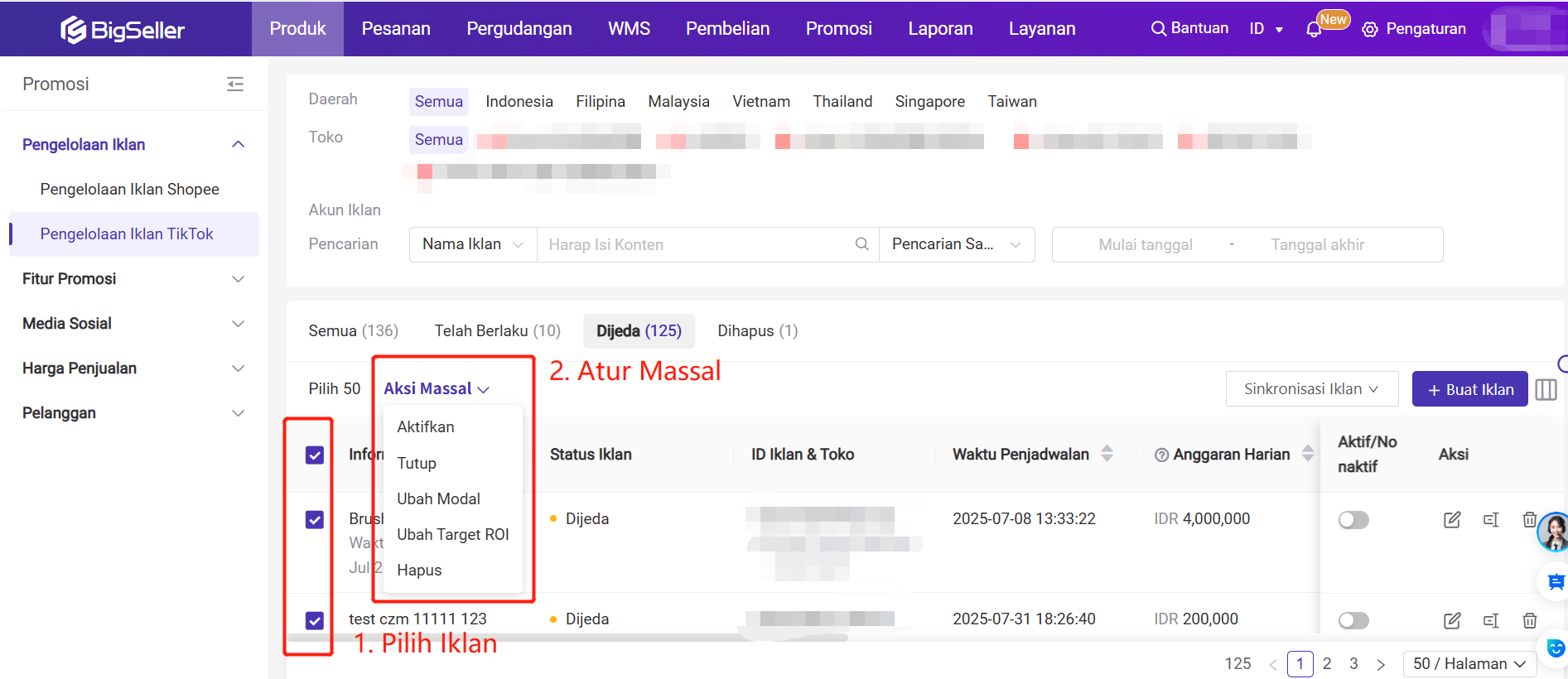Viewport: 1568px width, 679px height.
Task: Activate toggle for the IDR 4,000,000 ad
Action: pyautogui.click(x=1353, y=520)
